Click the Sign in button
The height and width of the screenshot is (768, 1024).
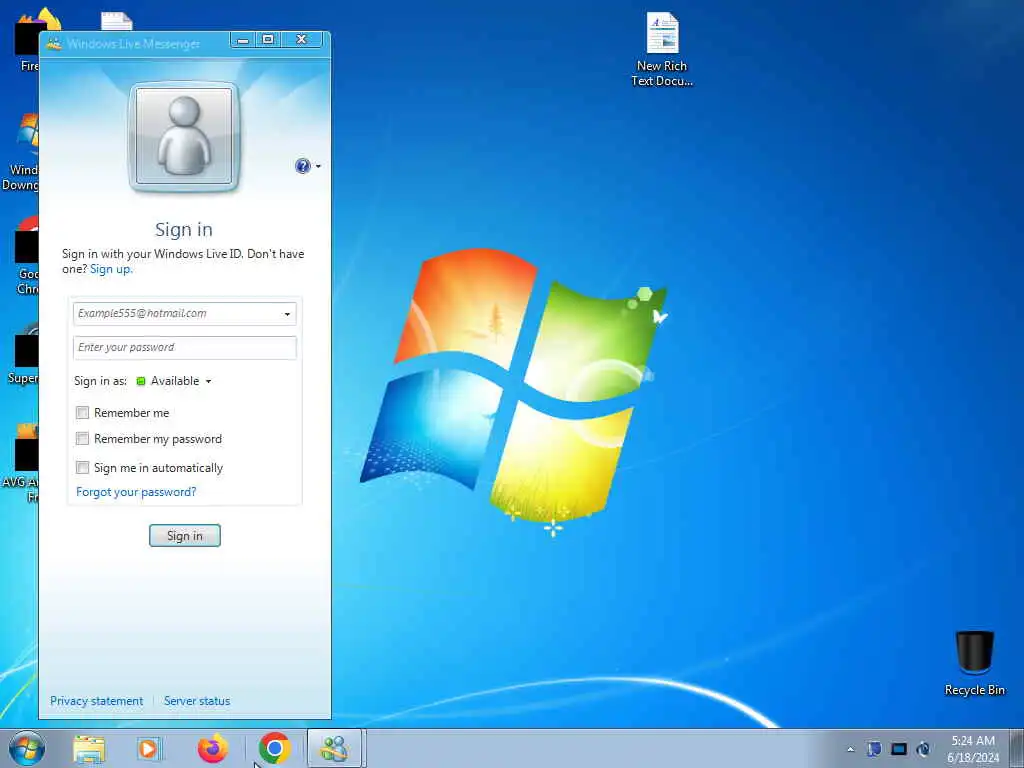coord(185,536)
